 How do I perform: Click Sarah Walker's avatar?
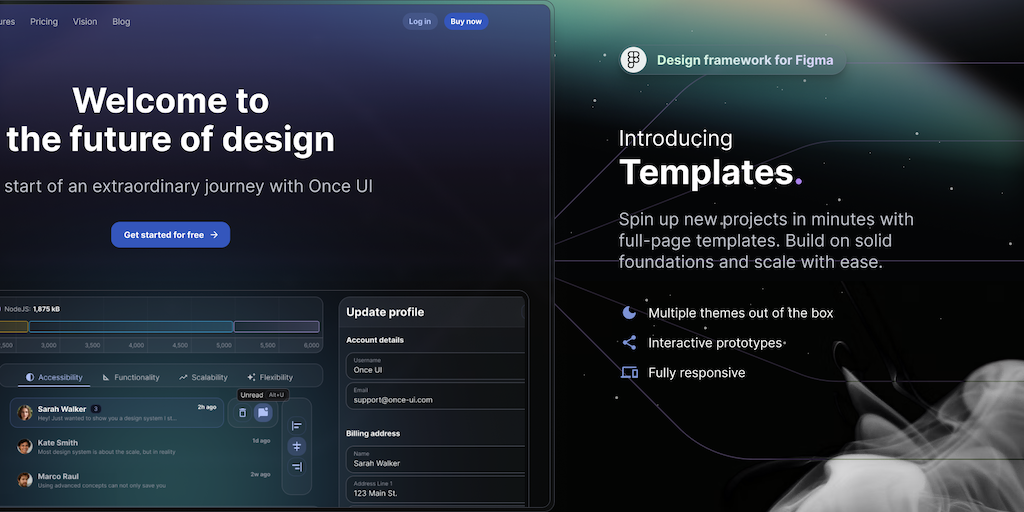(x=25, y=413)
